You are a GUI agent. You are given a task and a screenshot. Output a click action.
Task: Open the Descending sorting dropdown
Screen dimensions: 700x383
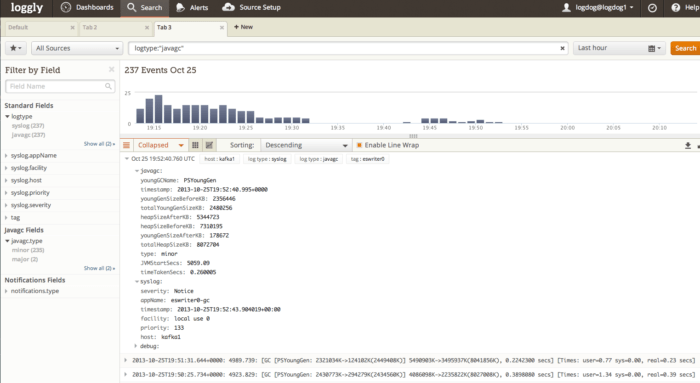click(x=306, y=145)
